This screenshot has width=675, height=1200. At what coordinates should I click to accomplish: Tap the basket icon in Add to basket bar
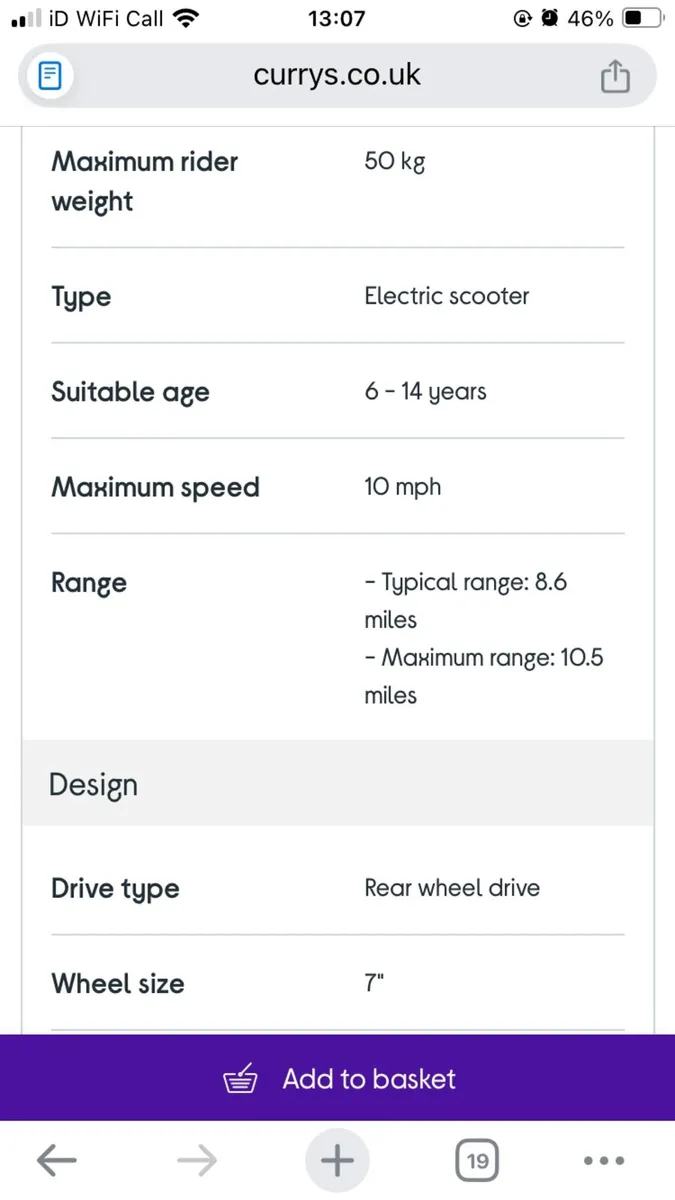(x=240, y=1078)
